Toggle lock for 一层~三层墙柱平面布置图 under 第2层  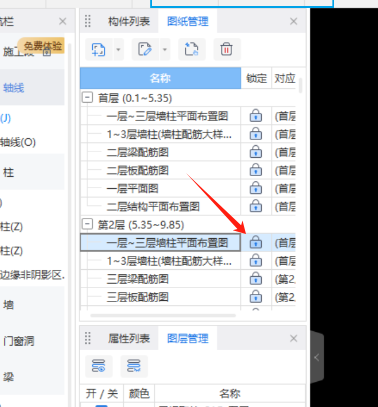256,243
